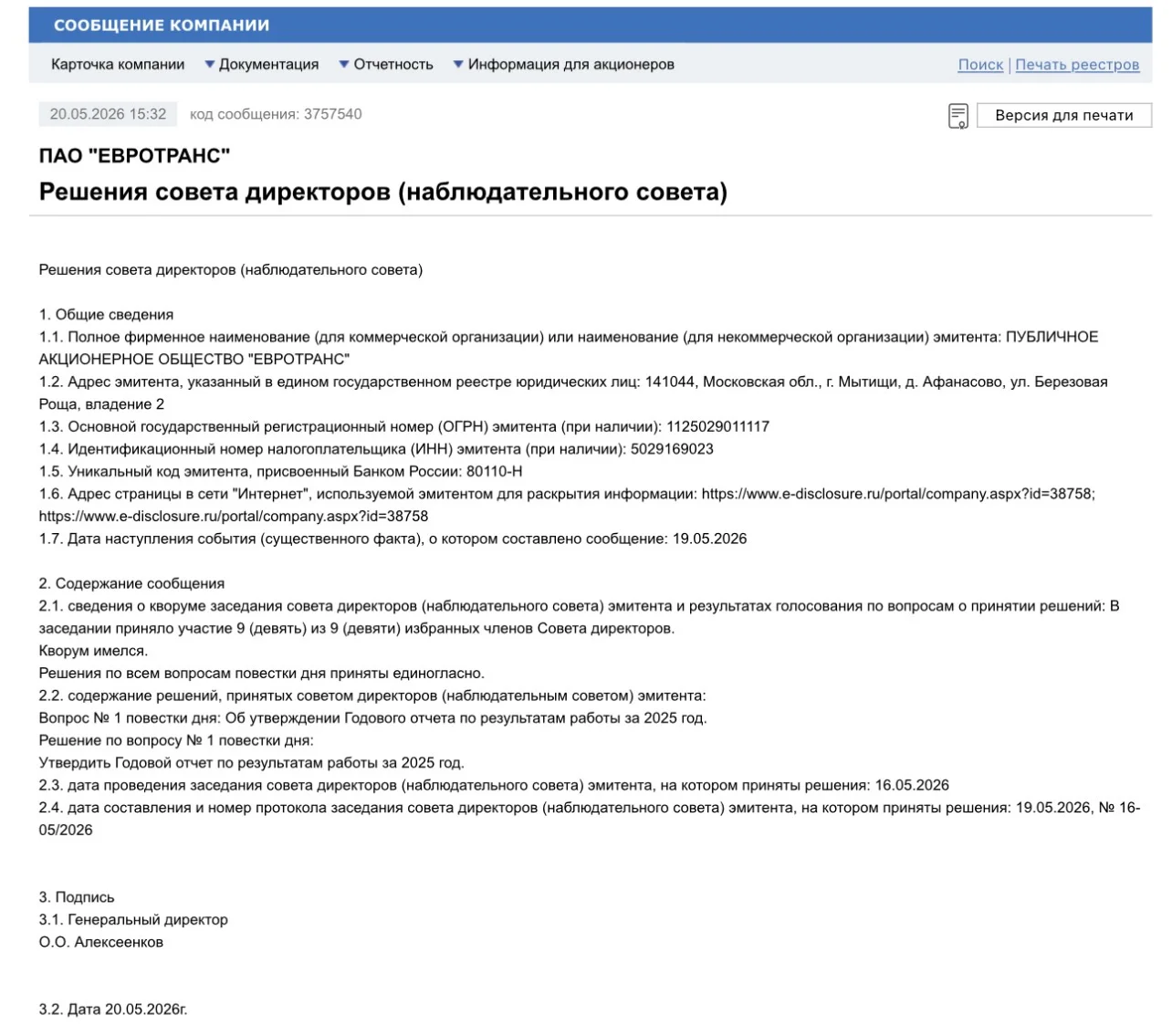Click the text код сообщения: 3757540
Screen dimensions: 1172x1036
pos(276,114)
